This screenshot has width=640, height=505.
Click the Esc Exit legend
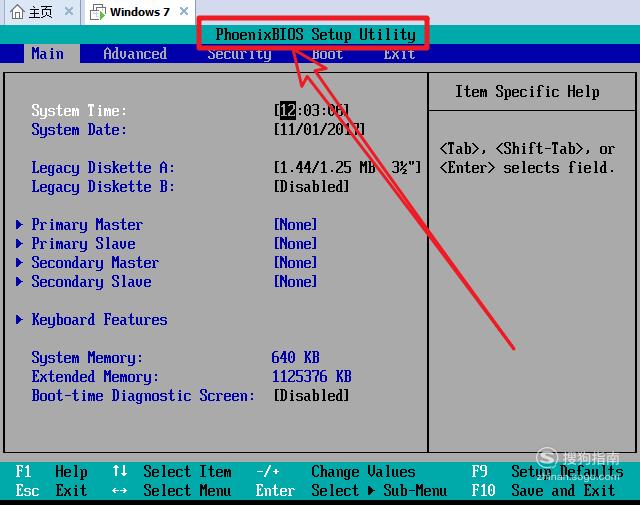click(52, 490)
